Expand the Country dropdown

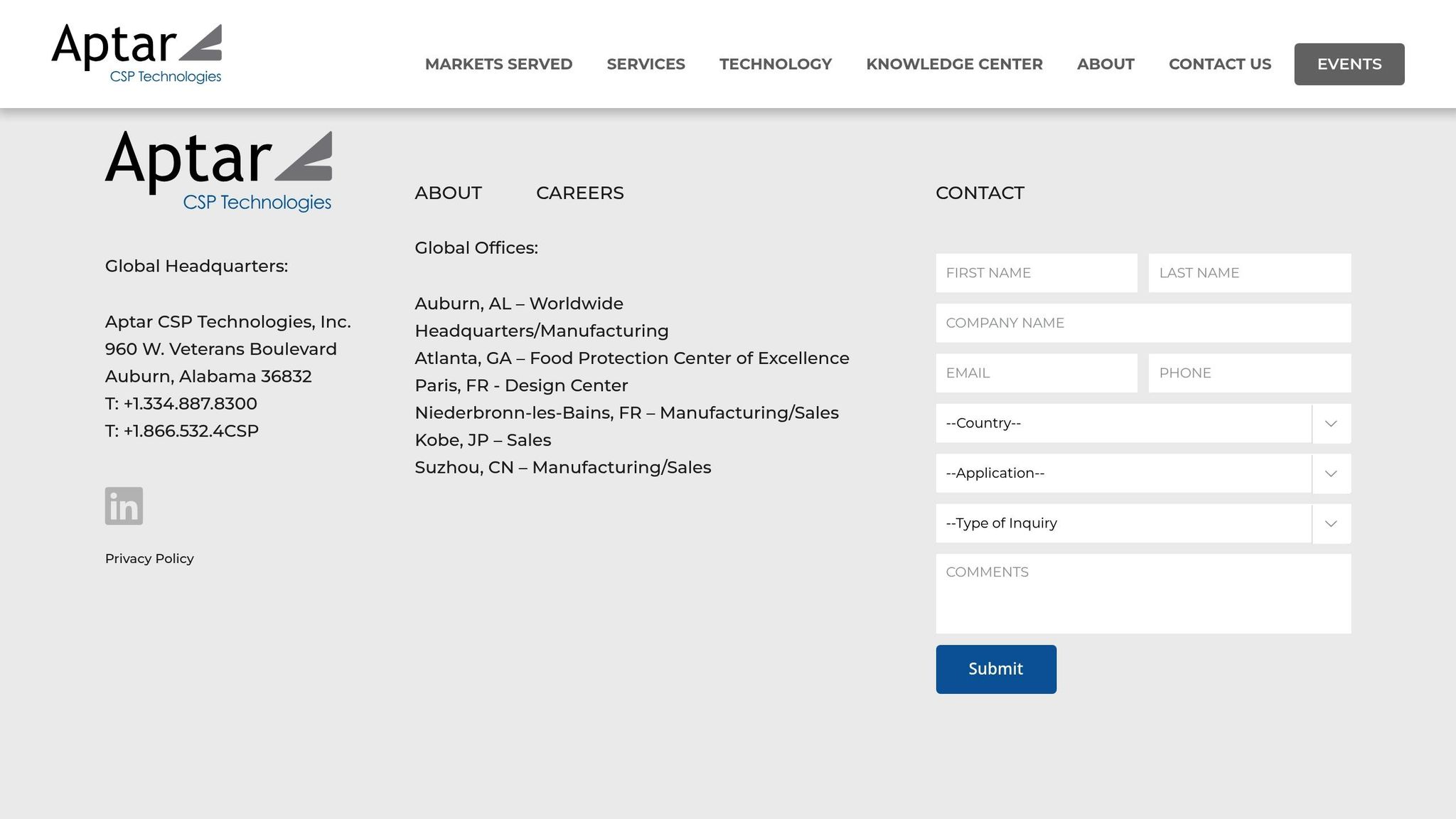coord(1143,423)
